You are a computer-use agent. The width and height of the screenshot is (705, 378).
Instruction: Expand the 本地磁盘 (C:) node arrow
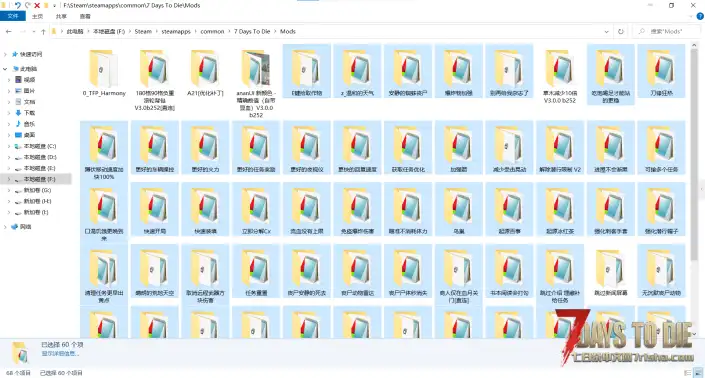tap(9, 146)
